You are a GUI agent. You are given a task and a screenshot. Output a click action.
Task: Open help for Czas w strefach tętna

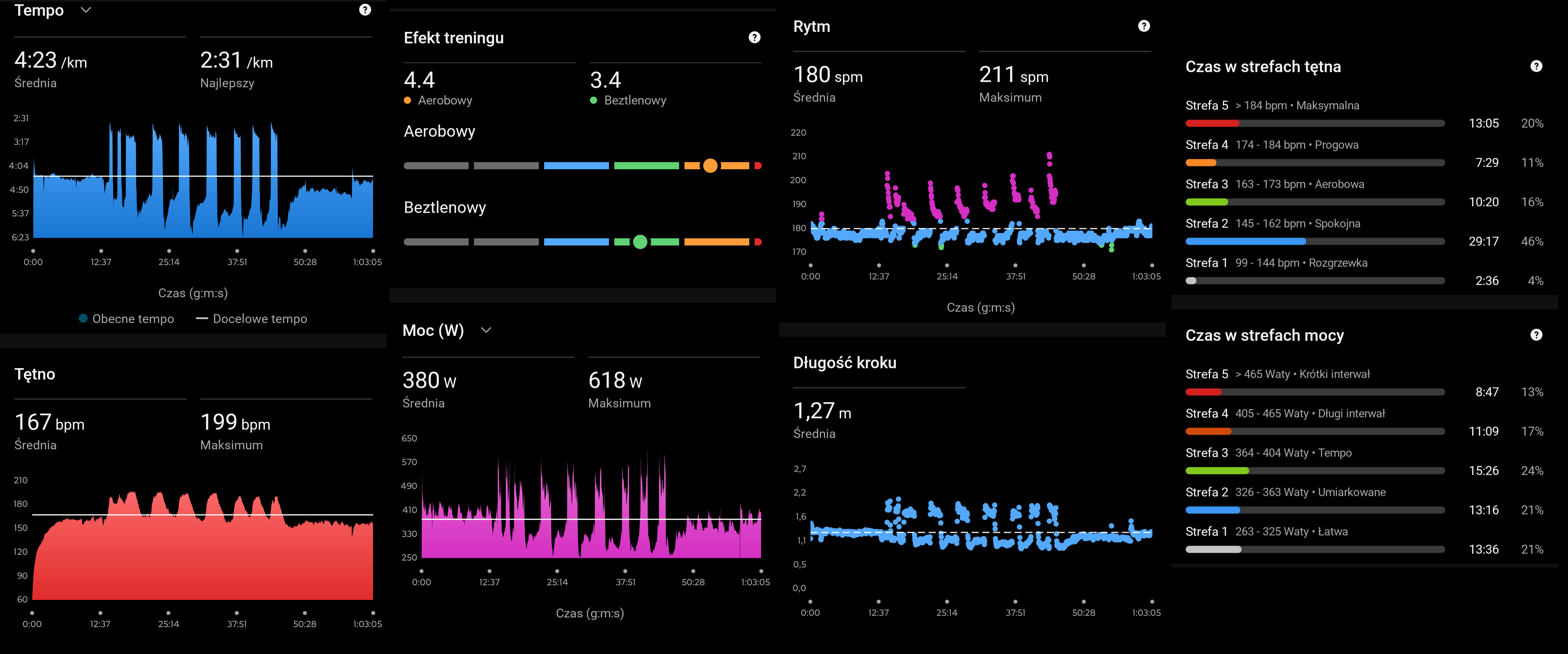(1536, 66)
